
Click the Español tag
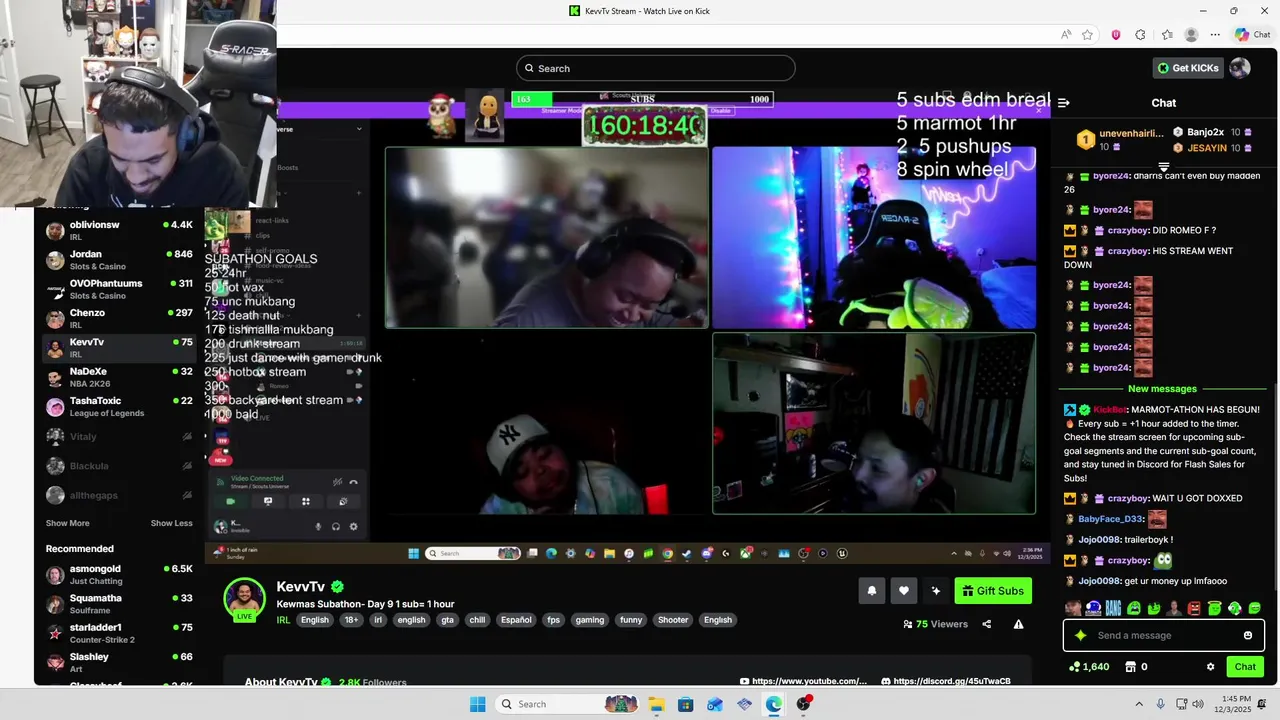point(516,620)
